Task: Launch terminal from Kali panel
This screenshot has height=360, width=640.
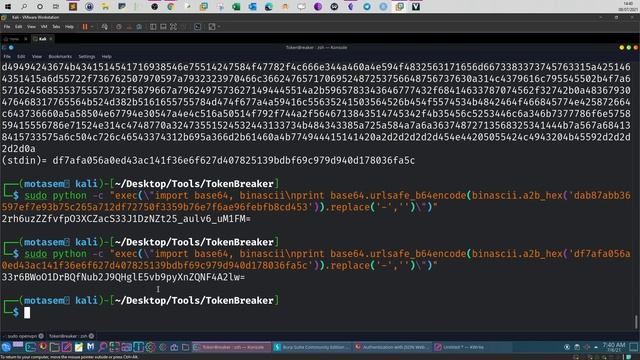Action: click(x=31, y=347)
